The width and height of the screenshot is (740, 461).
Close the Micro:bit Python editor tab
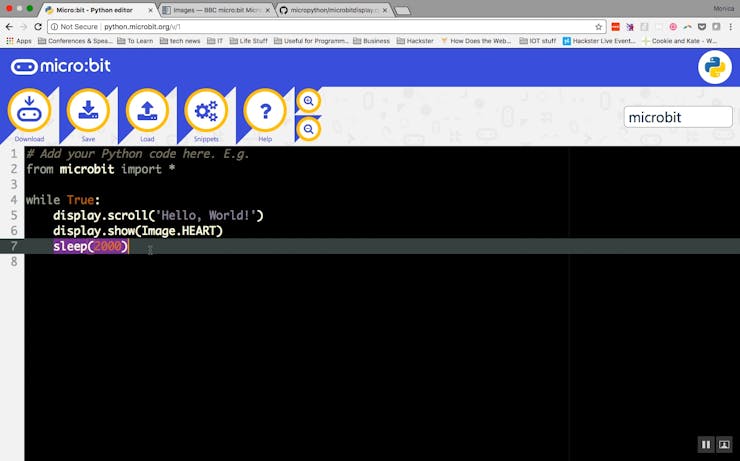[x=151, y=10]
